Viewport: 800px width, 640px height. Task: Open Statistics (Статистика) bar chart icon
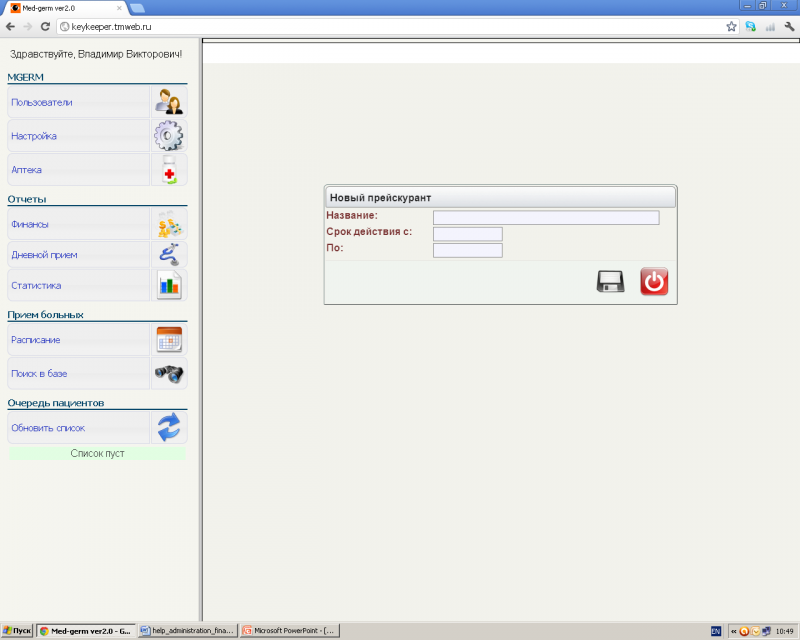(x=168, y=285)
